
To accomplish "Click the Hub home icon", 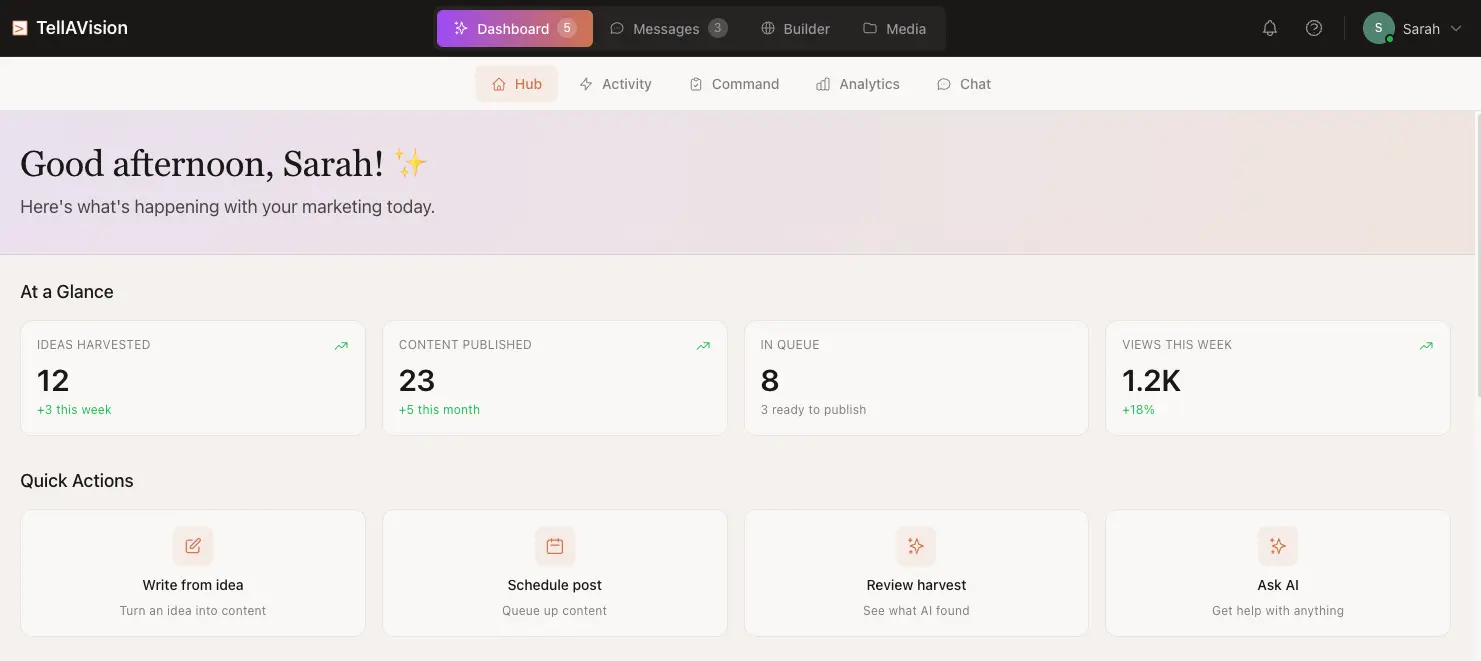I will point(497,84).
